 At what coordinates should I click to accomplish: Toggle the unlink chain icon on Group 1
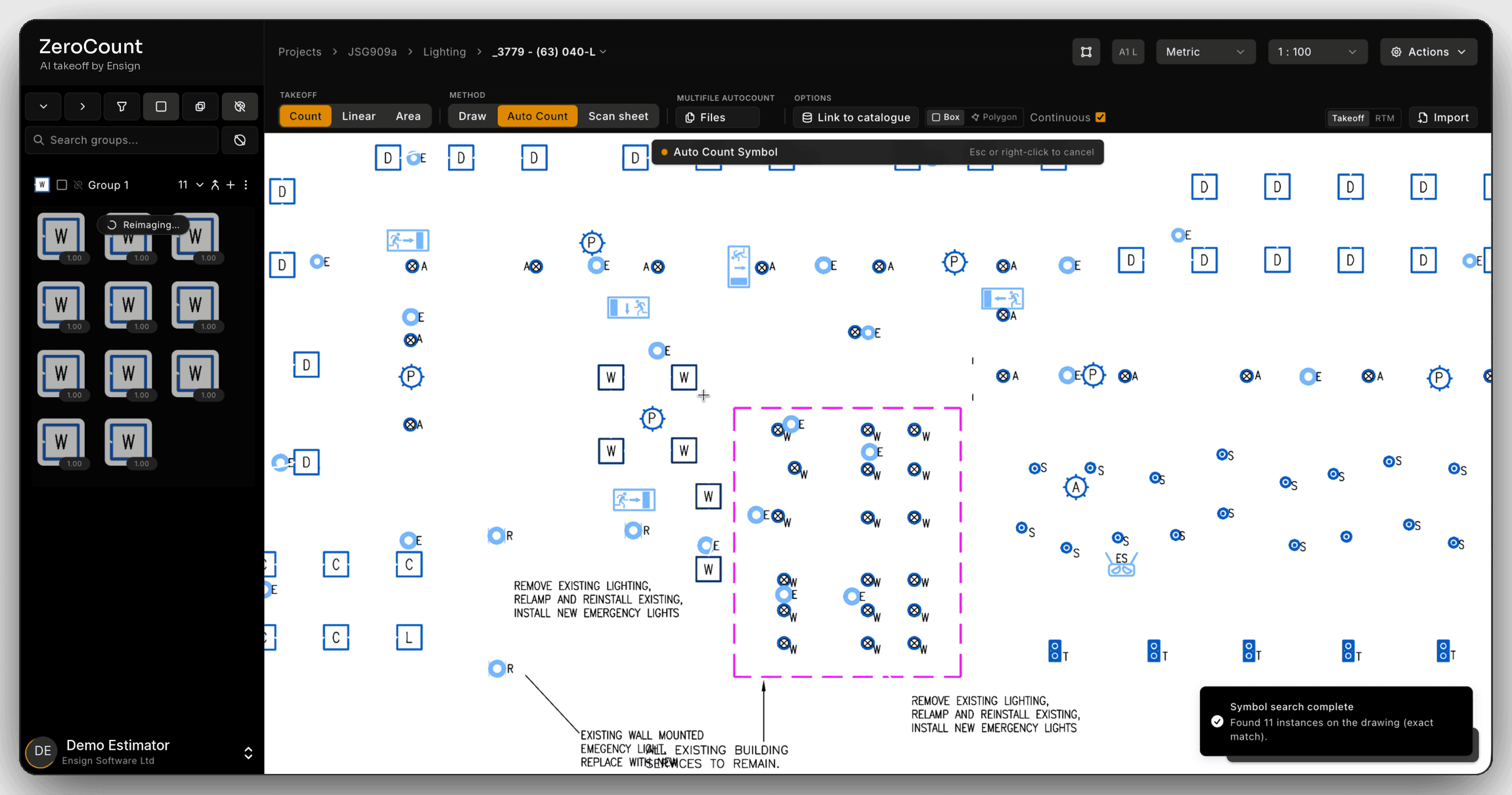pos(78,185)
